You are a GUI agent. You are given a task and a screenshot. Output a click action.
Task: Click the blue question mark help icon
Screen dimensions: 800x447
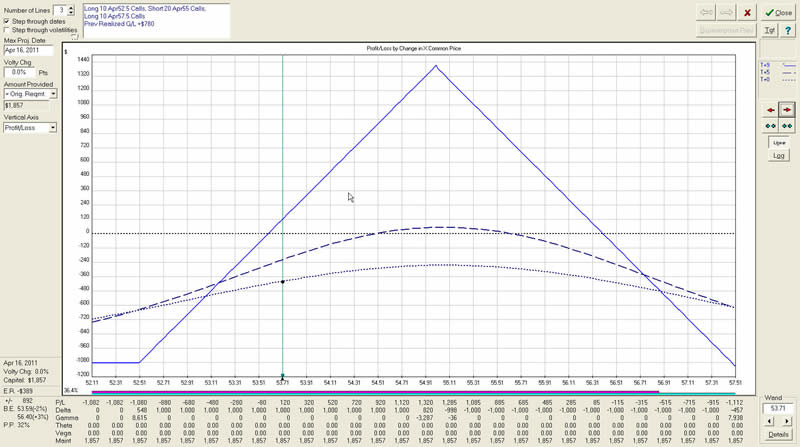789,30
